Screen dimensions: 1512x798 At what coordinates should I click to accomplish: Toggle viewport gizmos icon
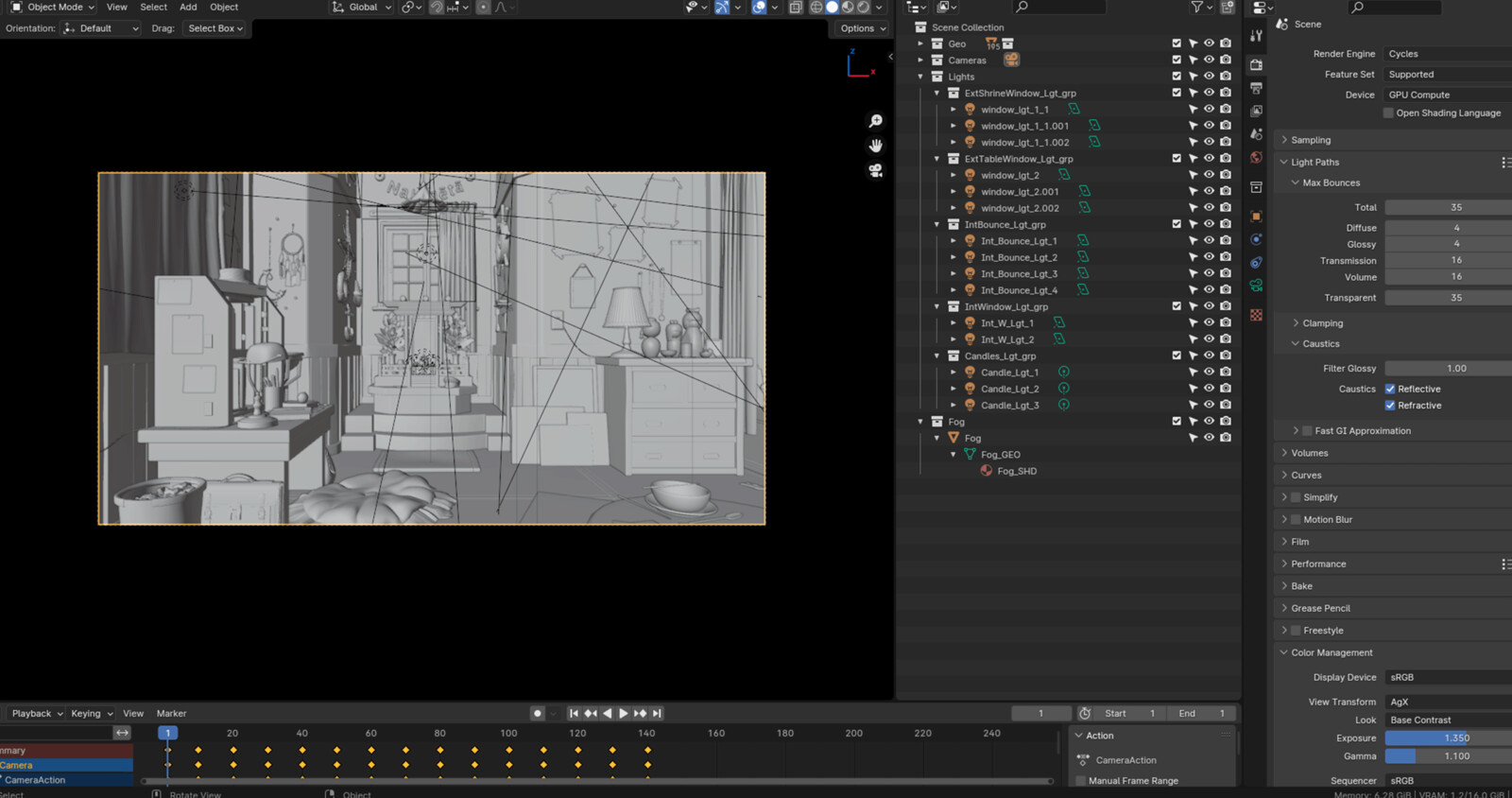pyautogui.click(x=722, y=7)
